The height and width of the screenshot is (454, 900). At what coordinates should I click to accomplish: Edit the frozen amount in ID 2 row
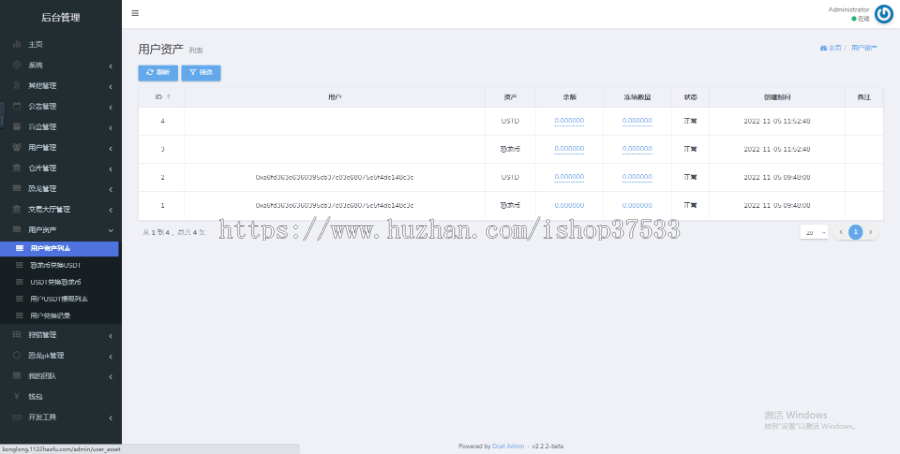click(637, 177)
